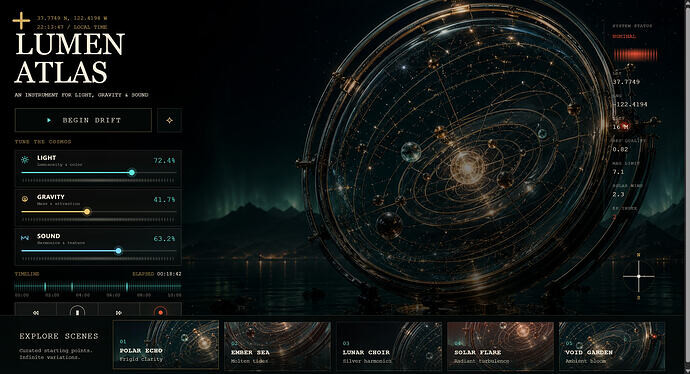Open the Void Garden scene thumbnail
This screenshot has height=374, width=690.
pos(612,345)
